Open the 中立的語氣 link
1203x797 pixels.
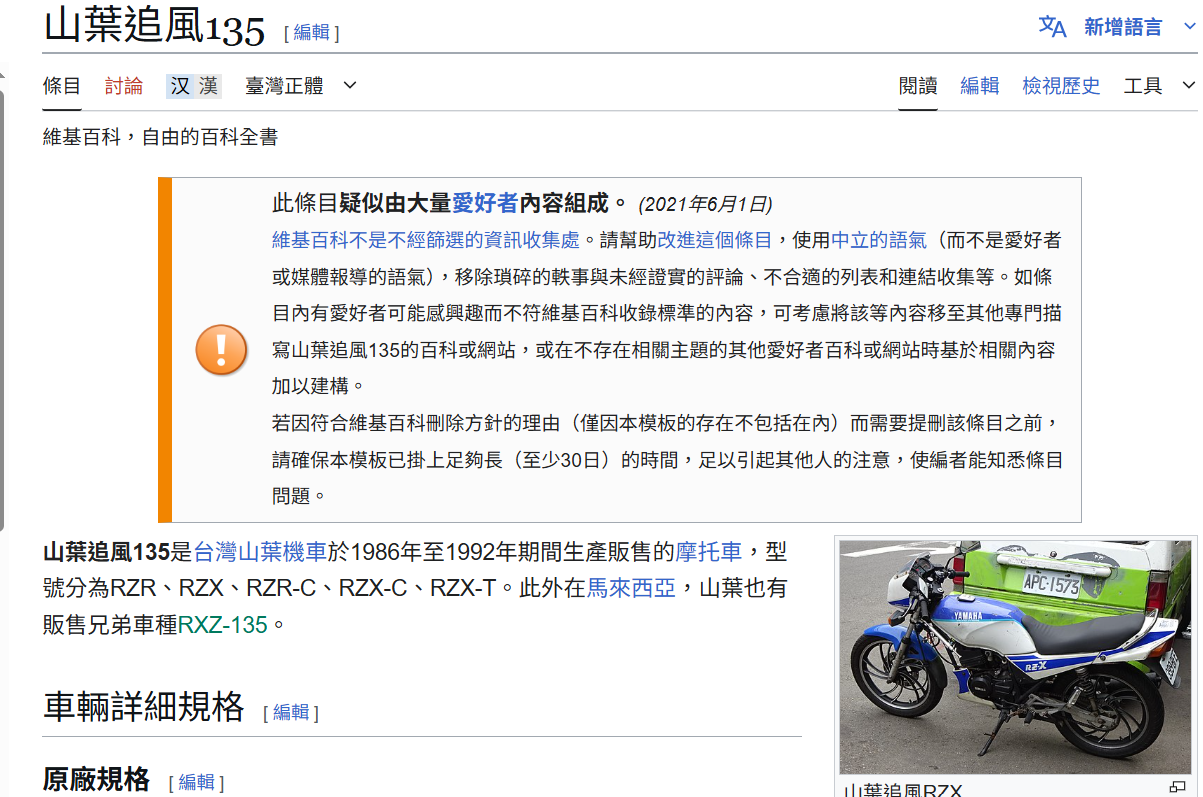click(x=879, y=240)
